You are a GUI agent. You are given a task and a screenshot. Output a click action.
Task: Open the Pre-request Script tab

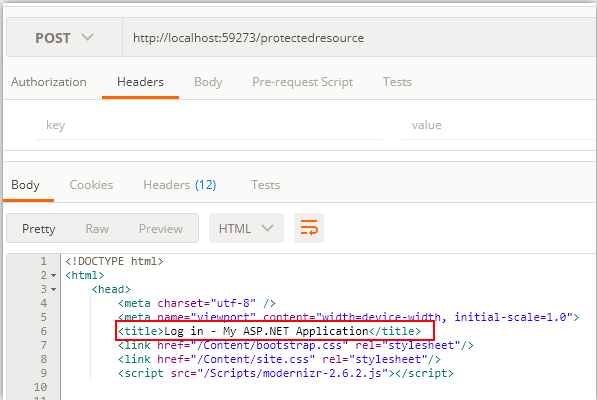tap(303, 82)
